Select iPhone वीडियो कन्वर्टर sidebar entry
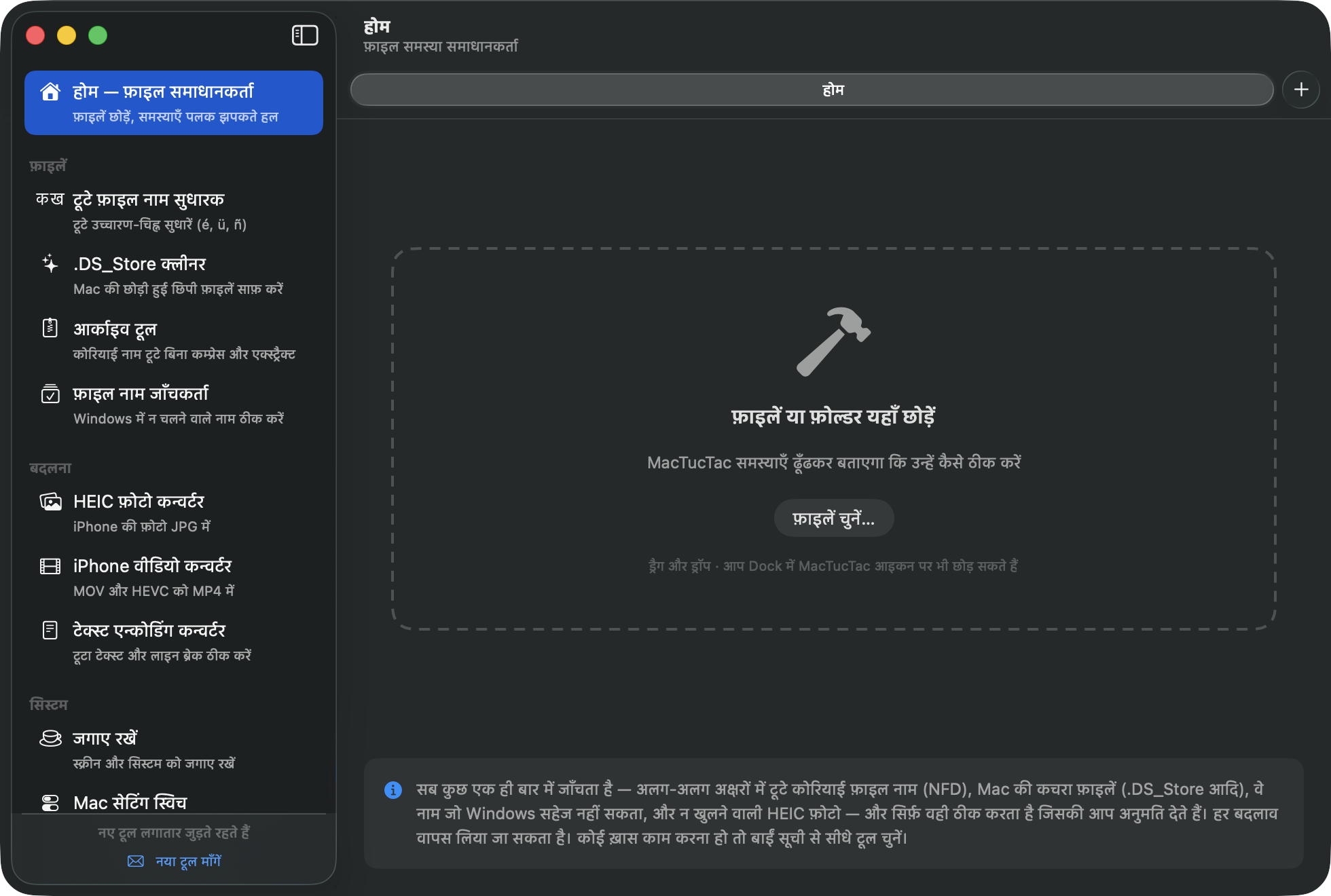1331x896 pixels. click(x=174, y=578)
